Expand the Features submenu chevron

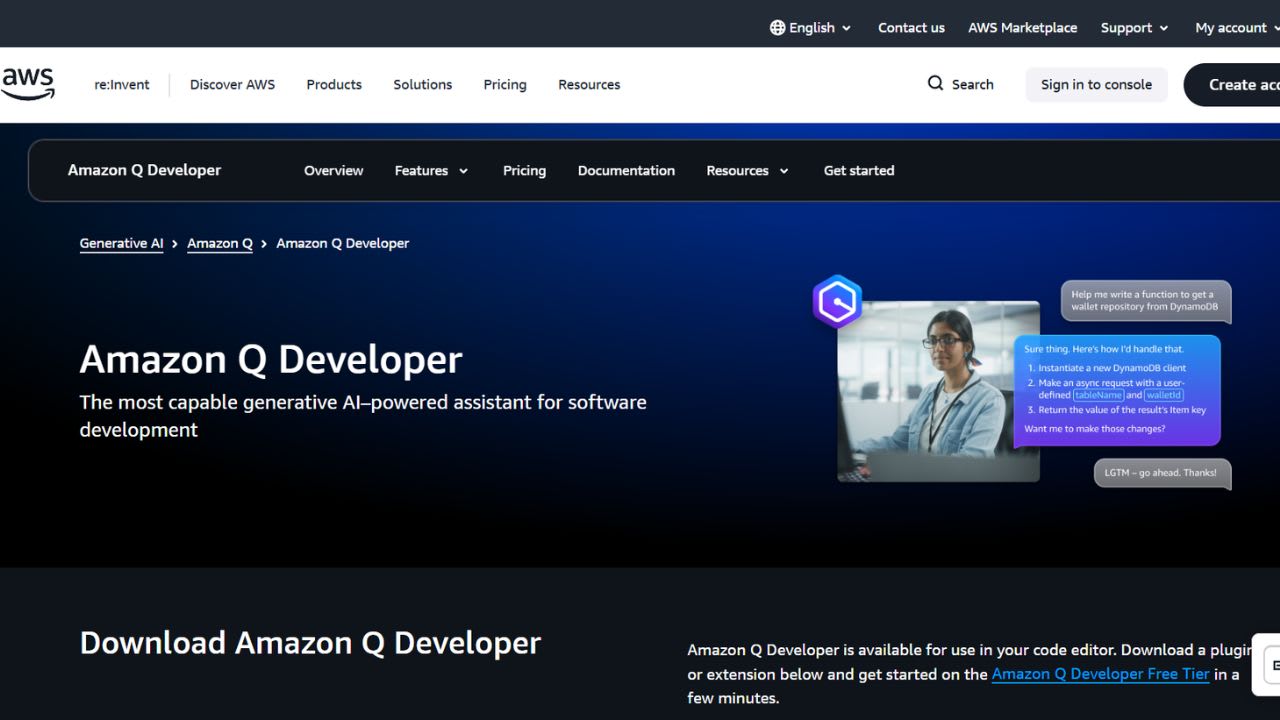click(463, 171)
